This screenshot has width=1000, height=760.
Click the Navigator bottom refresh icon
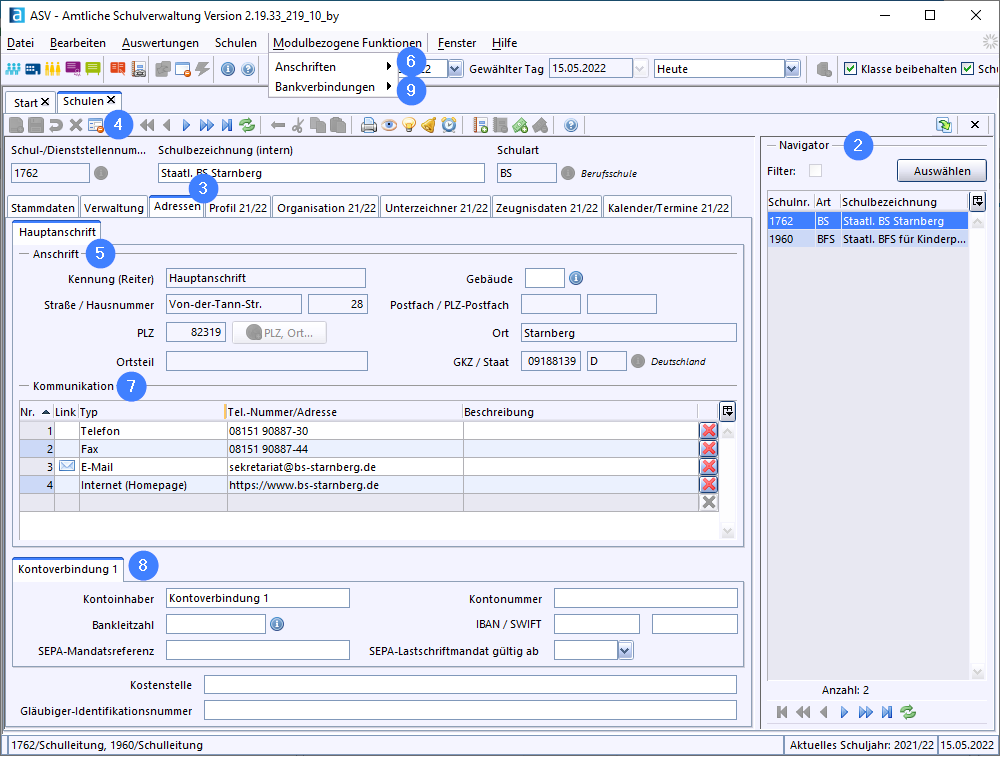click(x=908, y=712)
